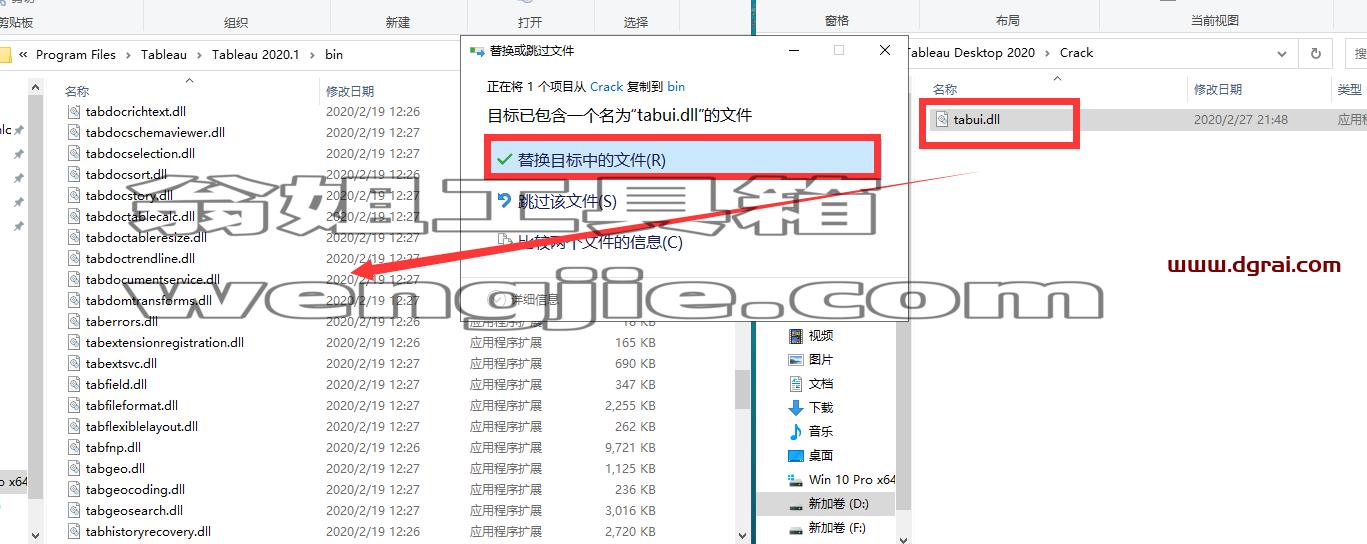Select tabfileformat.dll file
1367x544 pixels.
[x=132, y=406]
